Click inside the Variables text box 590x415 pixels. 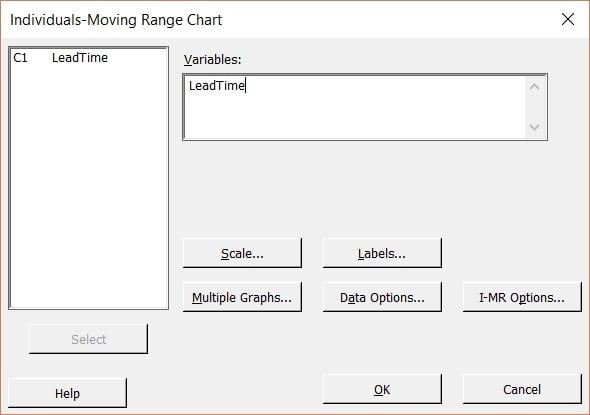tap(355, 107)
